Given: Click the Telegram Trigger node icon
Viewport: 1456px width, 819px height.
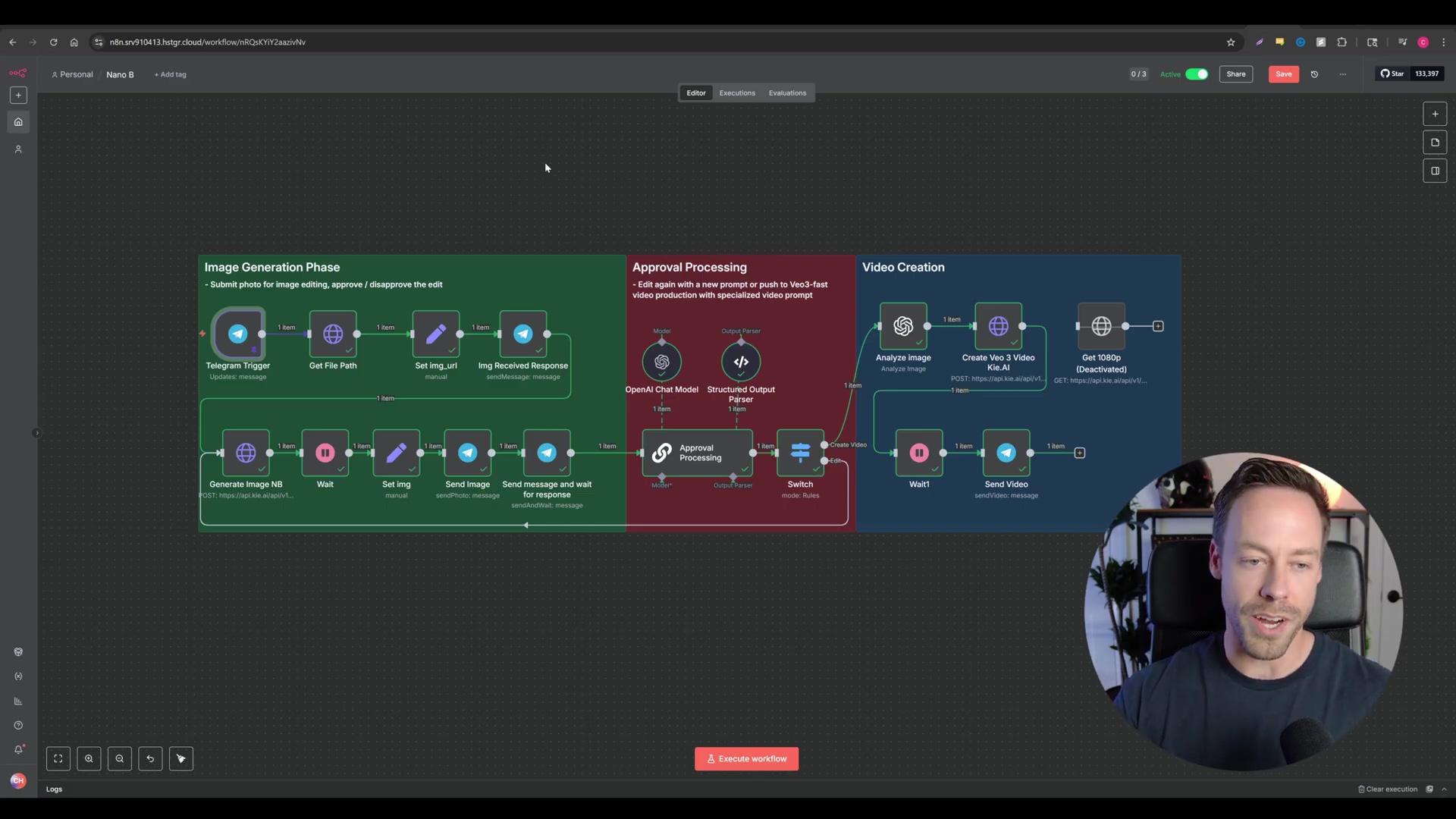Looking at the screenshot, I should point(237,334).
